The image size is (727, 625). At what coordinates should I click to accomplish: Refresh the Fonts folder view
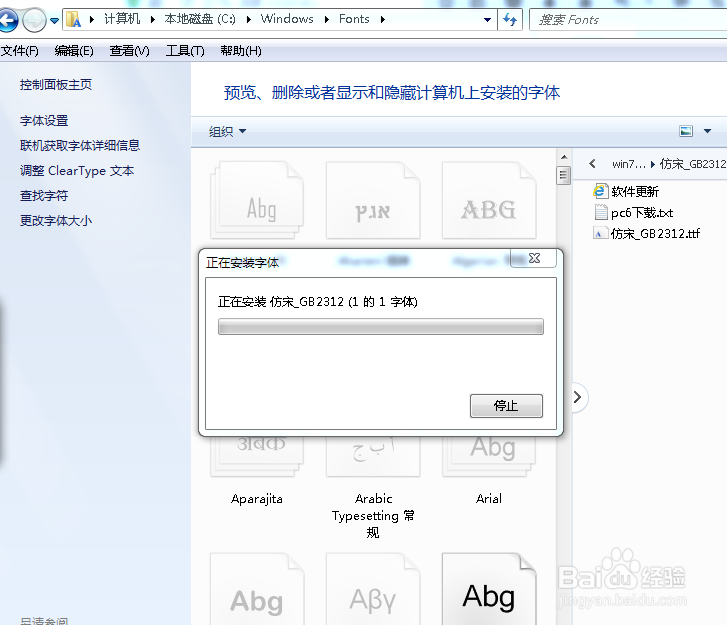click(x=510, y=19)
